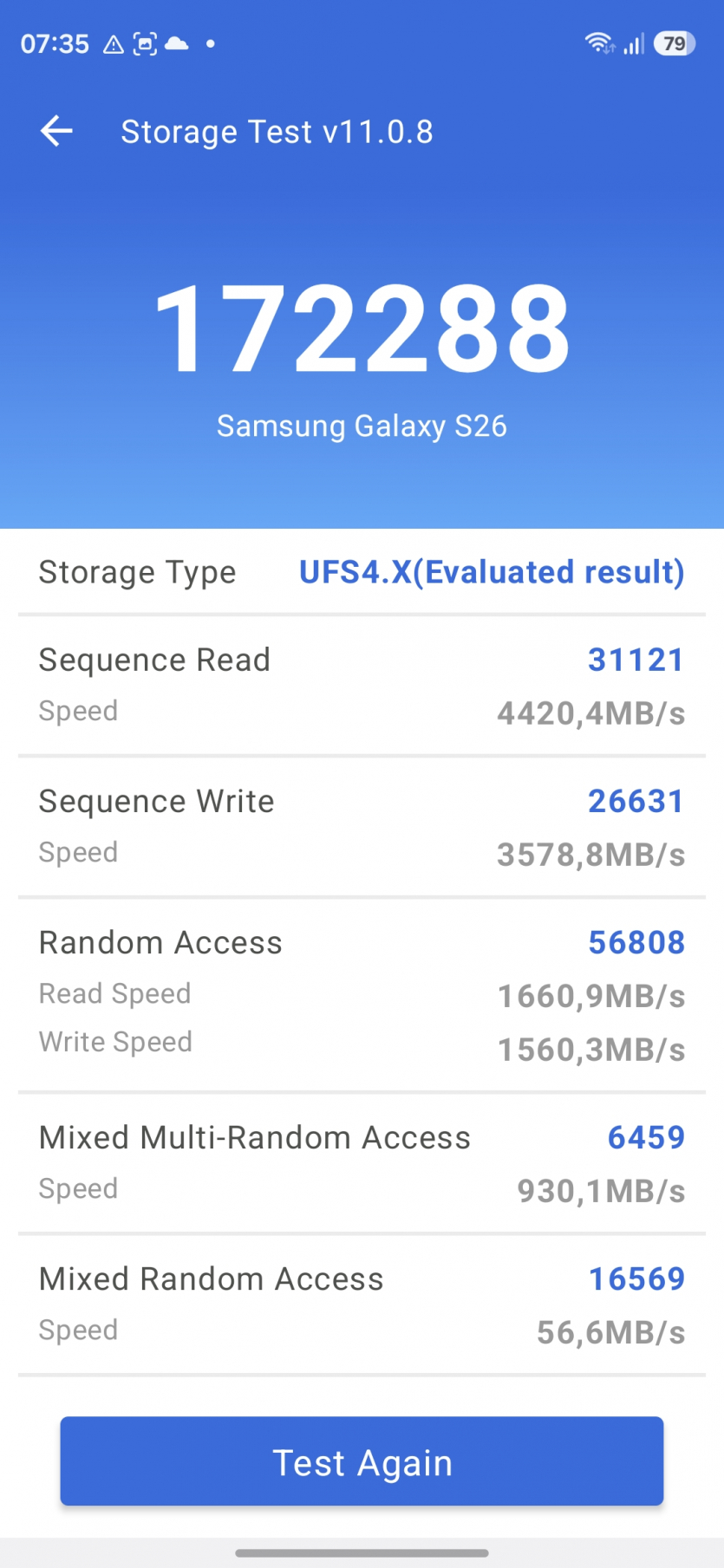Tap the UFS4.X(Evaluated result) storage type link

[x=492, y=572]
